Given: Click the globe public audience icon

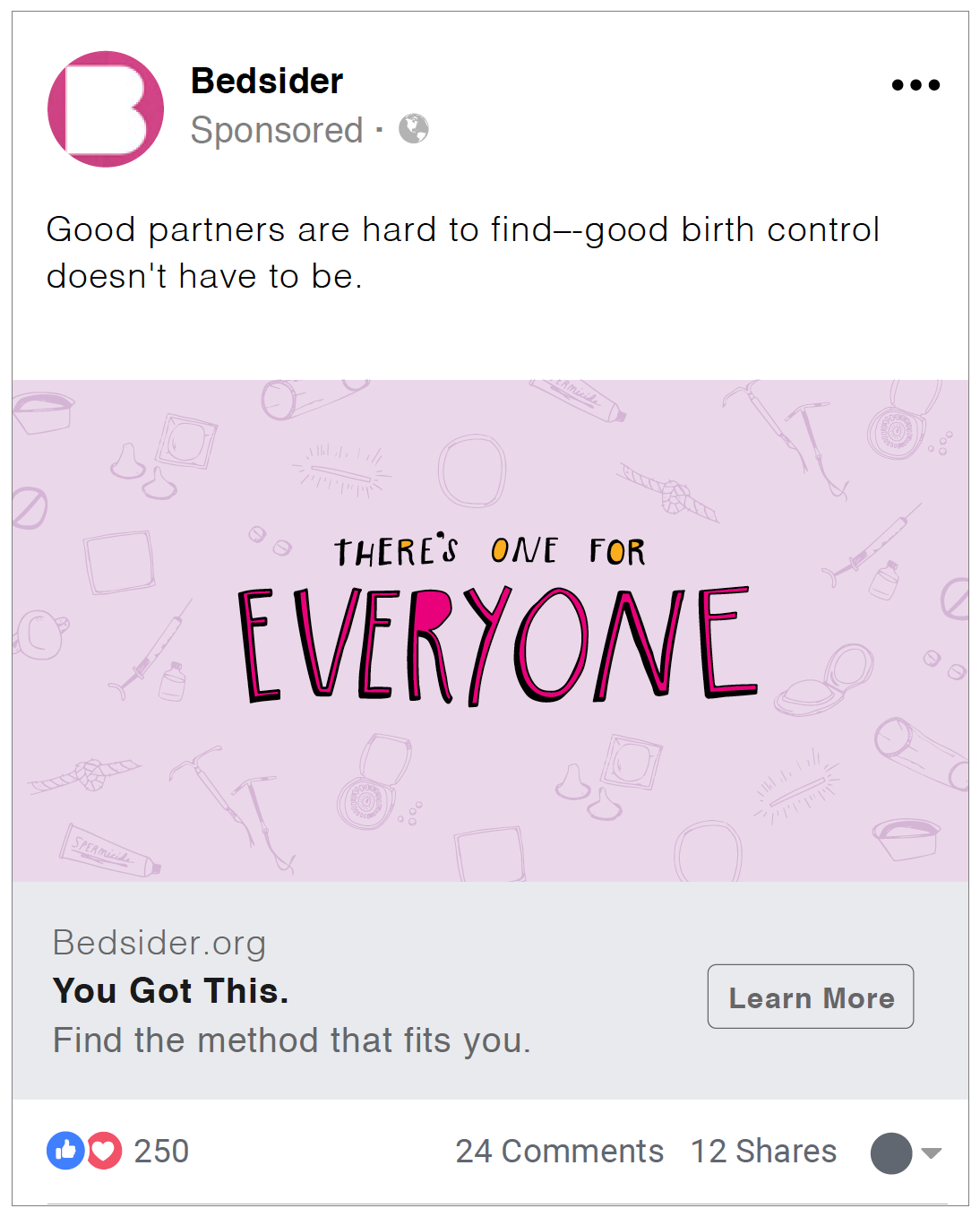Looking at the screenshot, I should tap(414, 129).
